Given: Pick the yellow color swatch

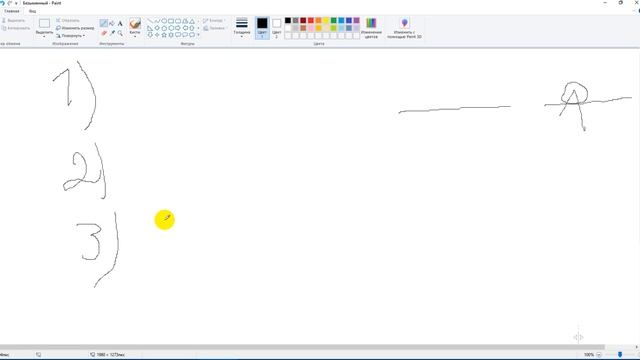Looking at the screenshot, I should [326, 20].
